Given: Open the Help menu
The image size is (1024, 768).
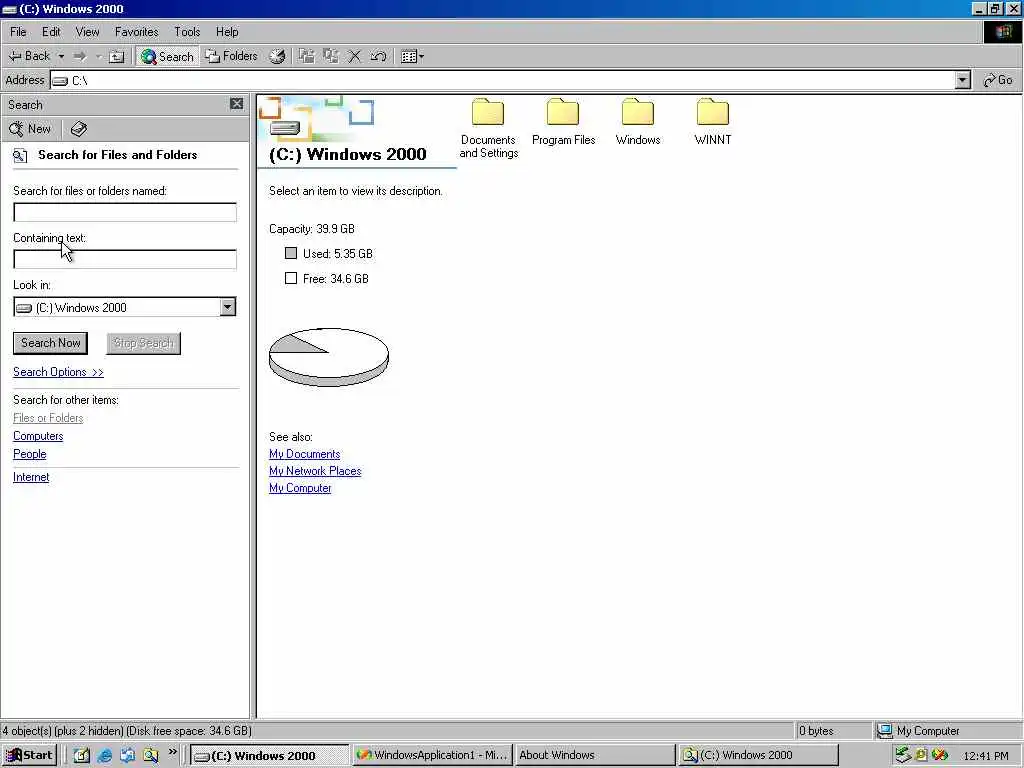Looking at the screenshot, I should tap(227, 32).
